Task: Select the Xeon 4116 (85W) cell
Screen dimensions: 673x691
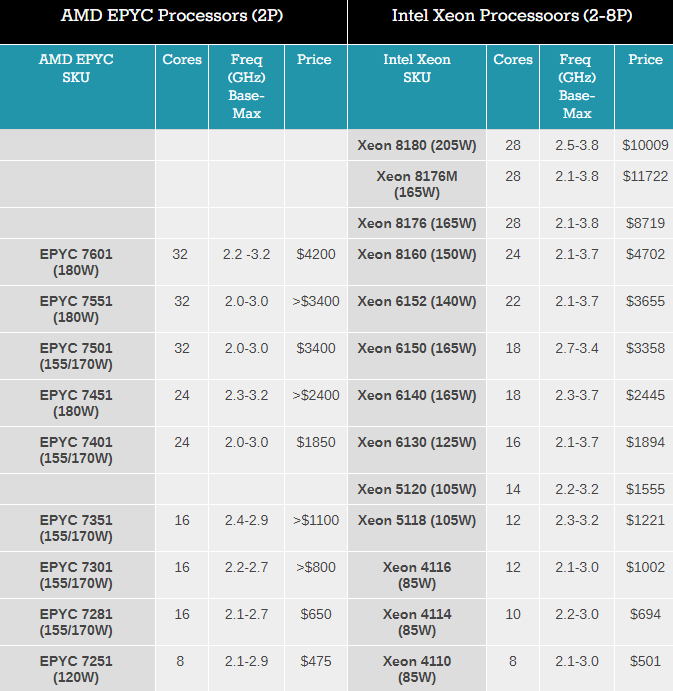Action: pos(416,576)
